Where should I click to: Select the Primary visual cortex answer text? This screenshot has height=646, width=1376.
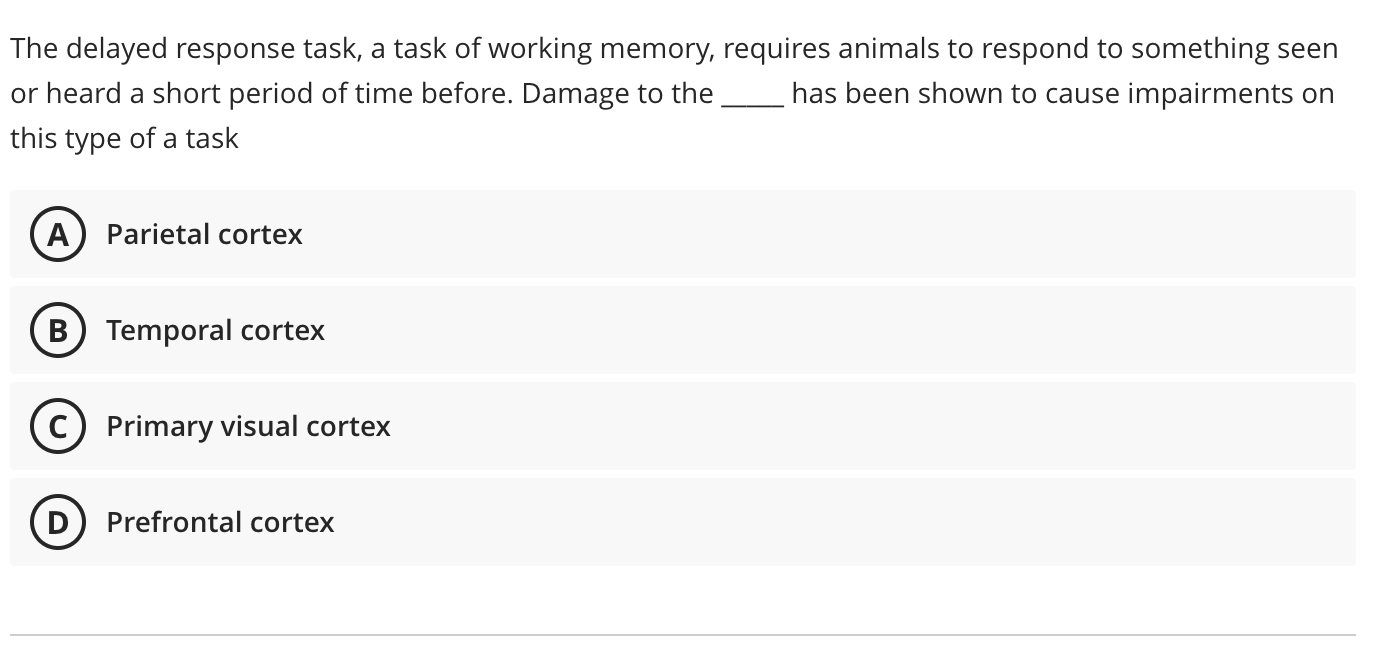click(x=247, y=426)
